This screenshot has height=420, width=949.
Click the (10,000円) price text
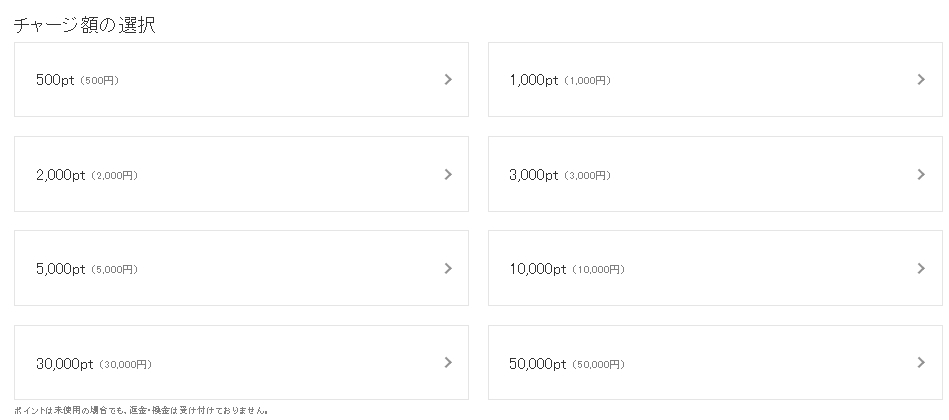[x=598, y=270]
